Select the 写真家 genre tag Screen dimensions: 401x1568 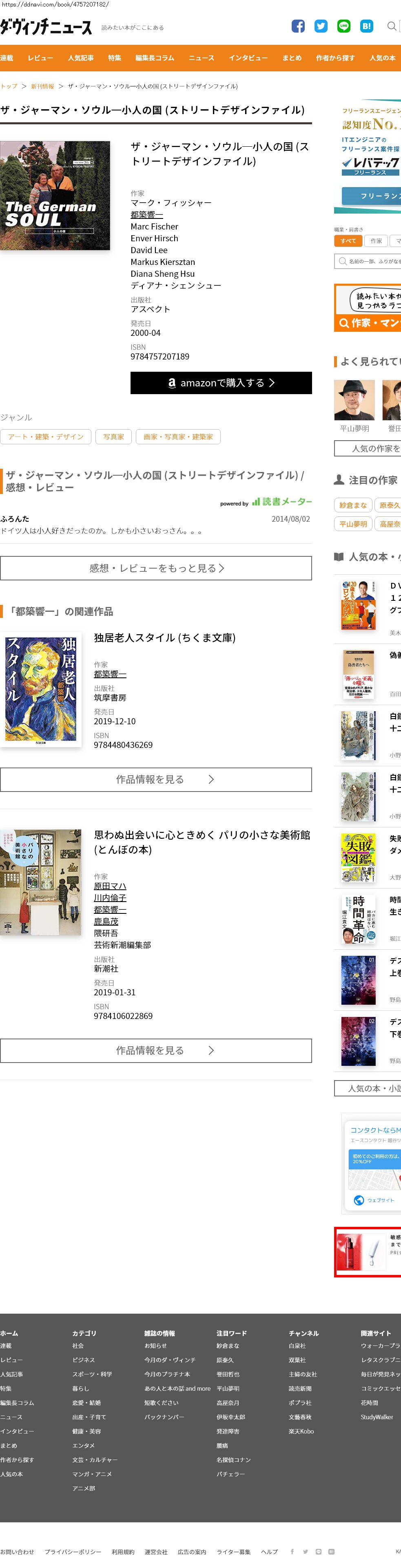point(113,437)
